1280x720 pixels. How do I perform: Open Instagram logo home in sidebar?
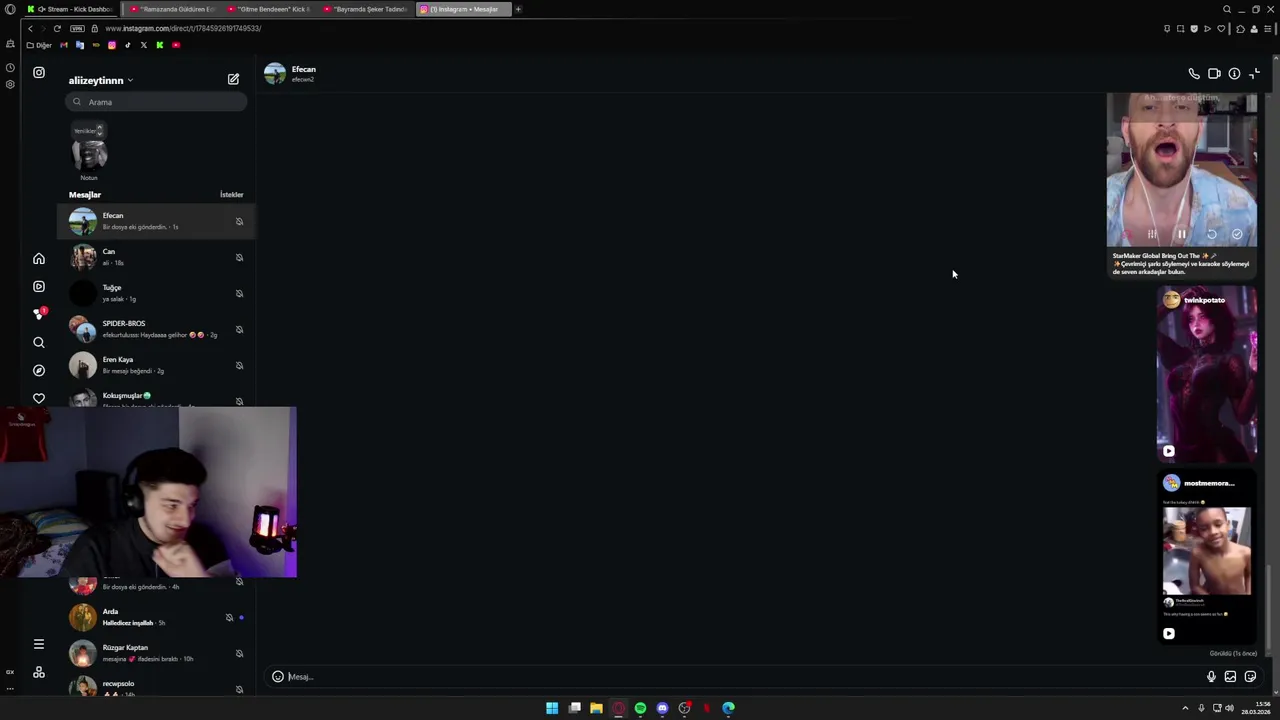pyautogui.click(x=39, y=72)
